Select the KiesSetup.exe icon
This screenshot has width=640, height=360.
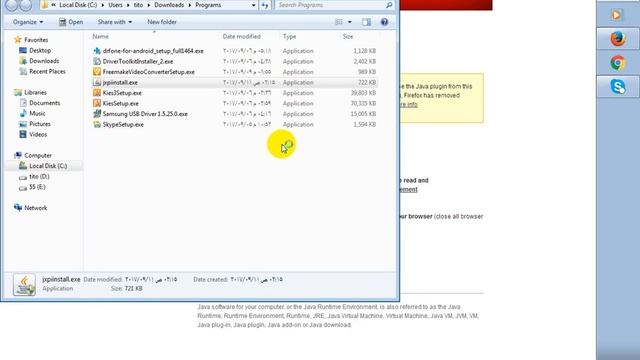click(x=97, y=103)
